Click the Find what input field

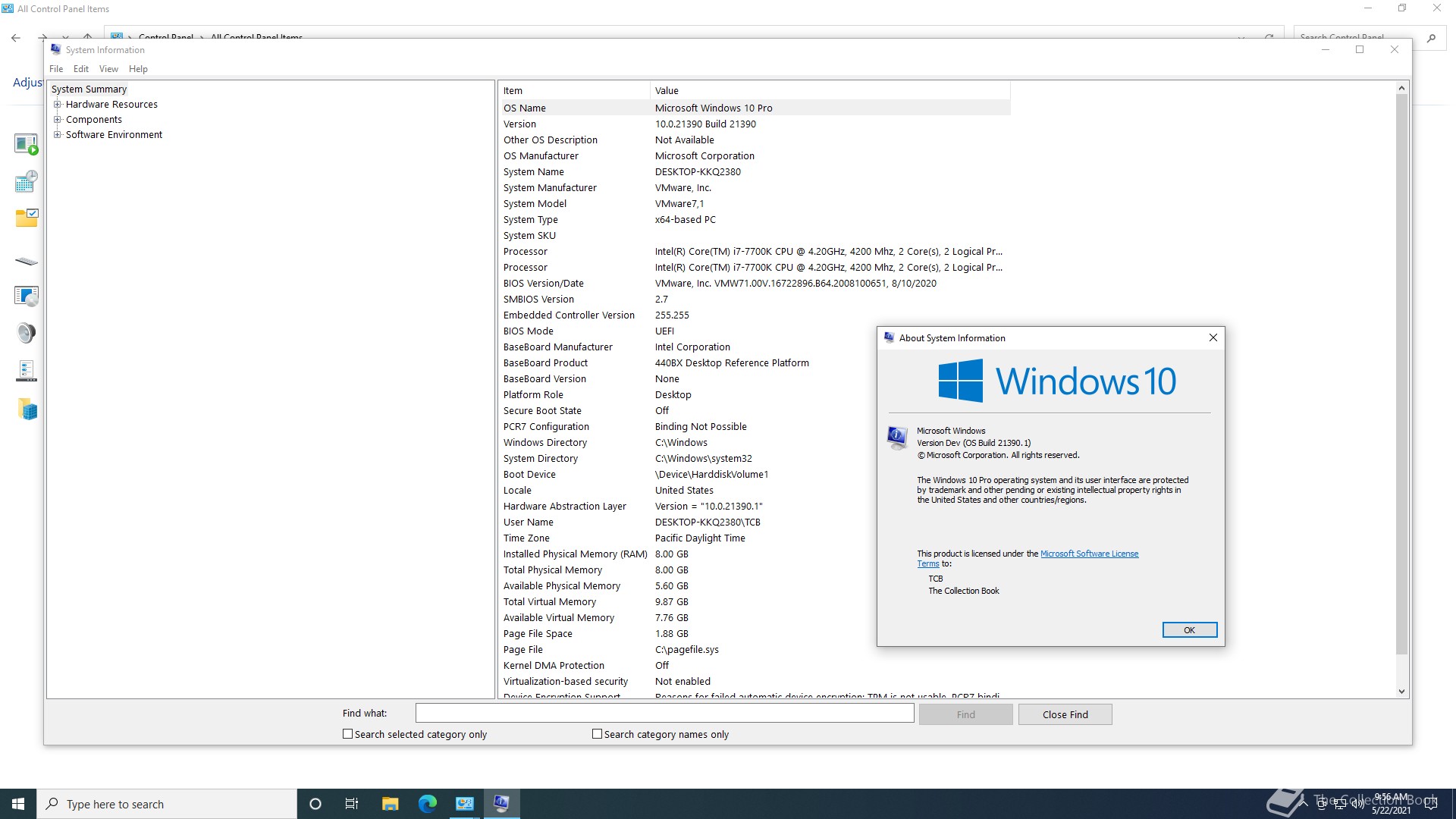click(664, 713)
